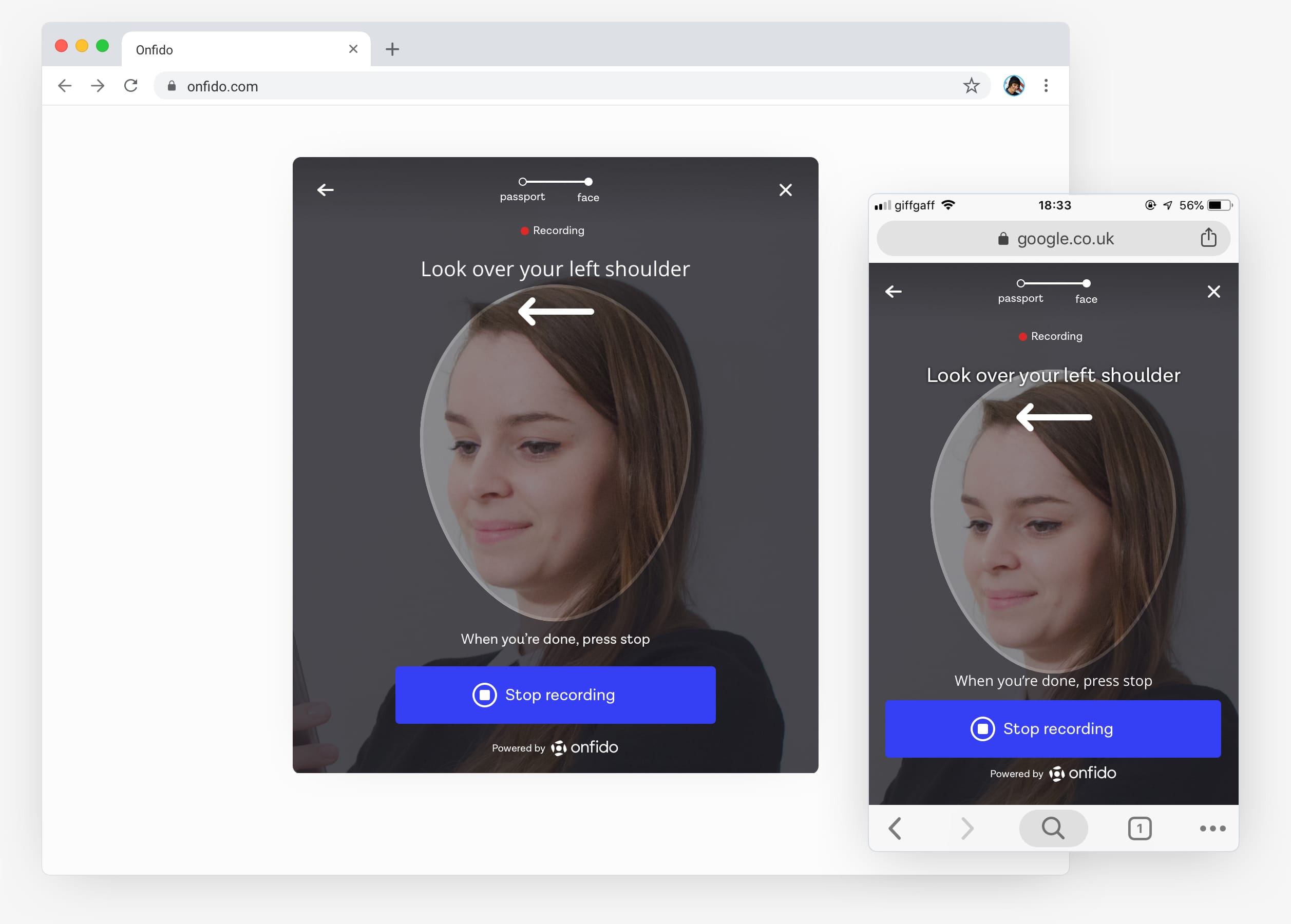Select the face step in progress indicator
The width and height of the screenshot is (1291, 924).
(587, 181)
